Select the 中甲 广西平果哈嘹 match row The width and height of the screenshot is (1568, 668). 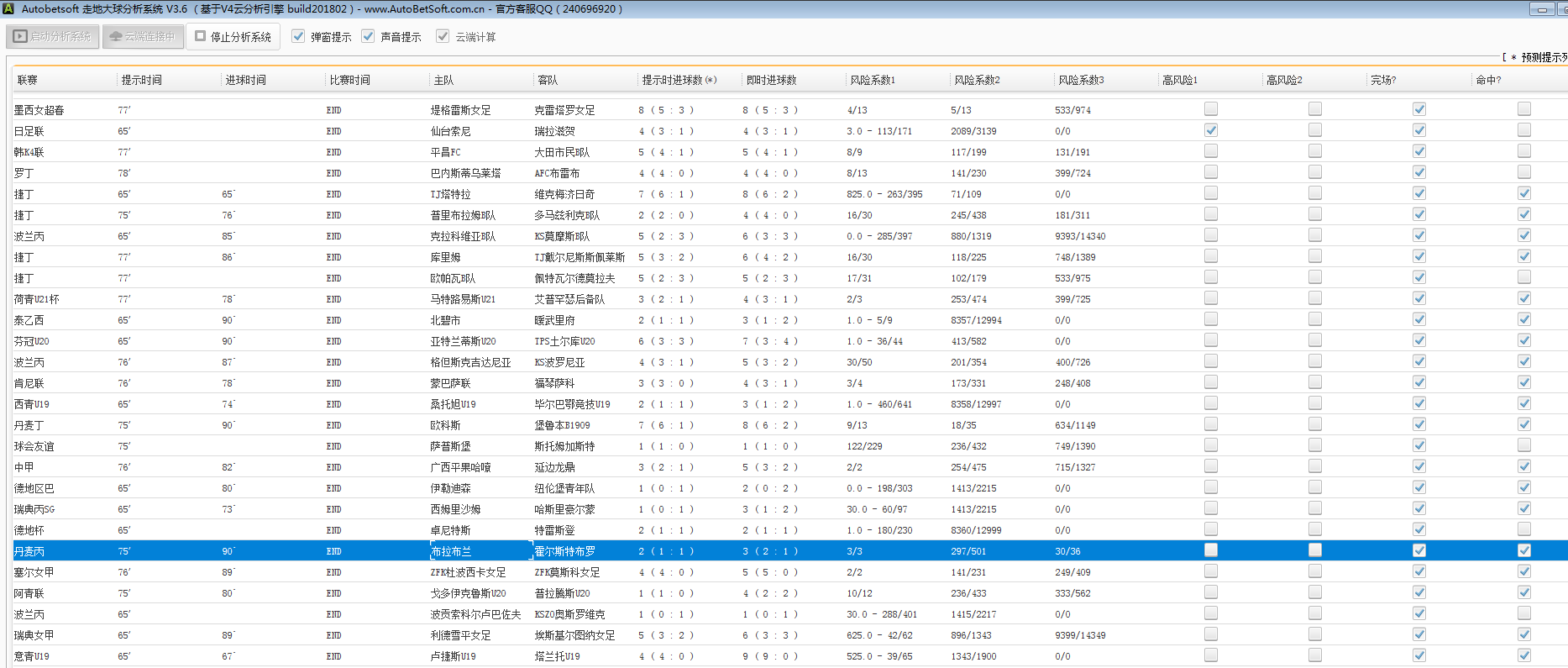click(460, 467)
